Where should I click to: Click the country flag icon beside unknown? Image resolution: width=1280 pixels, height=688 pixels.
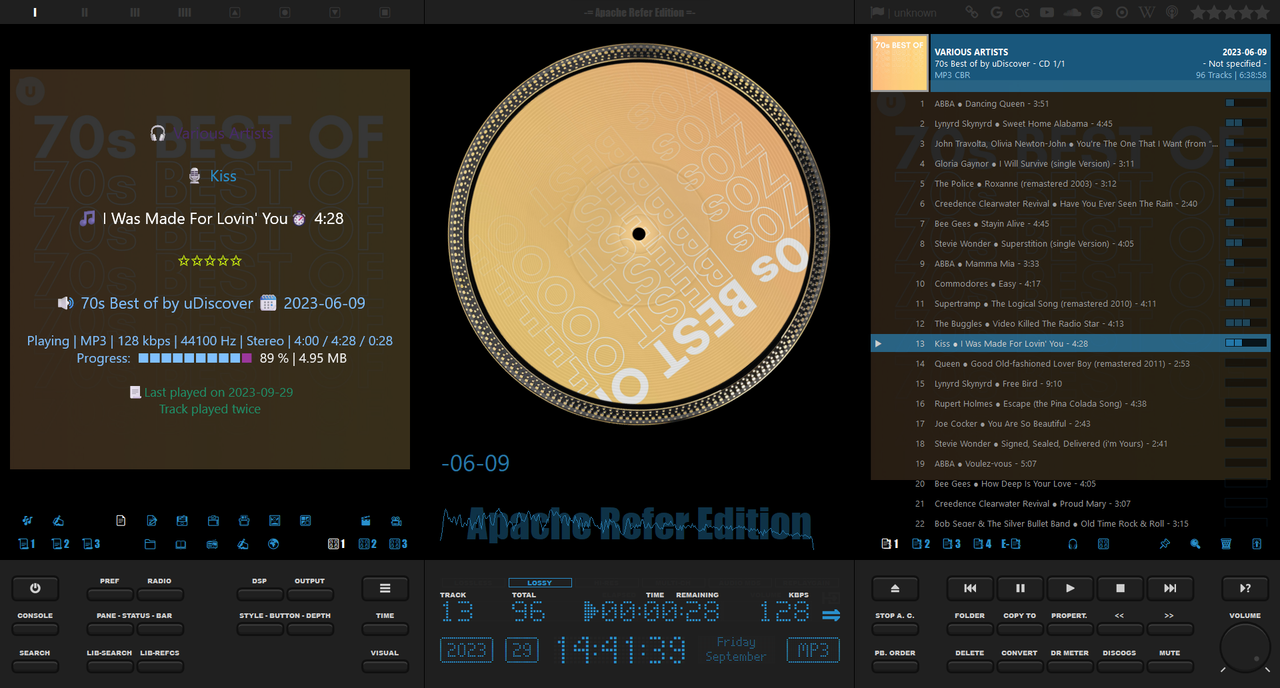tap(877, 12)
